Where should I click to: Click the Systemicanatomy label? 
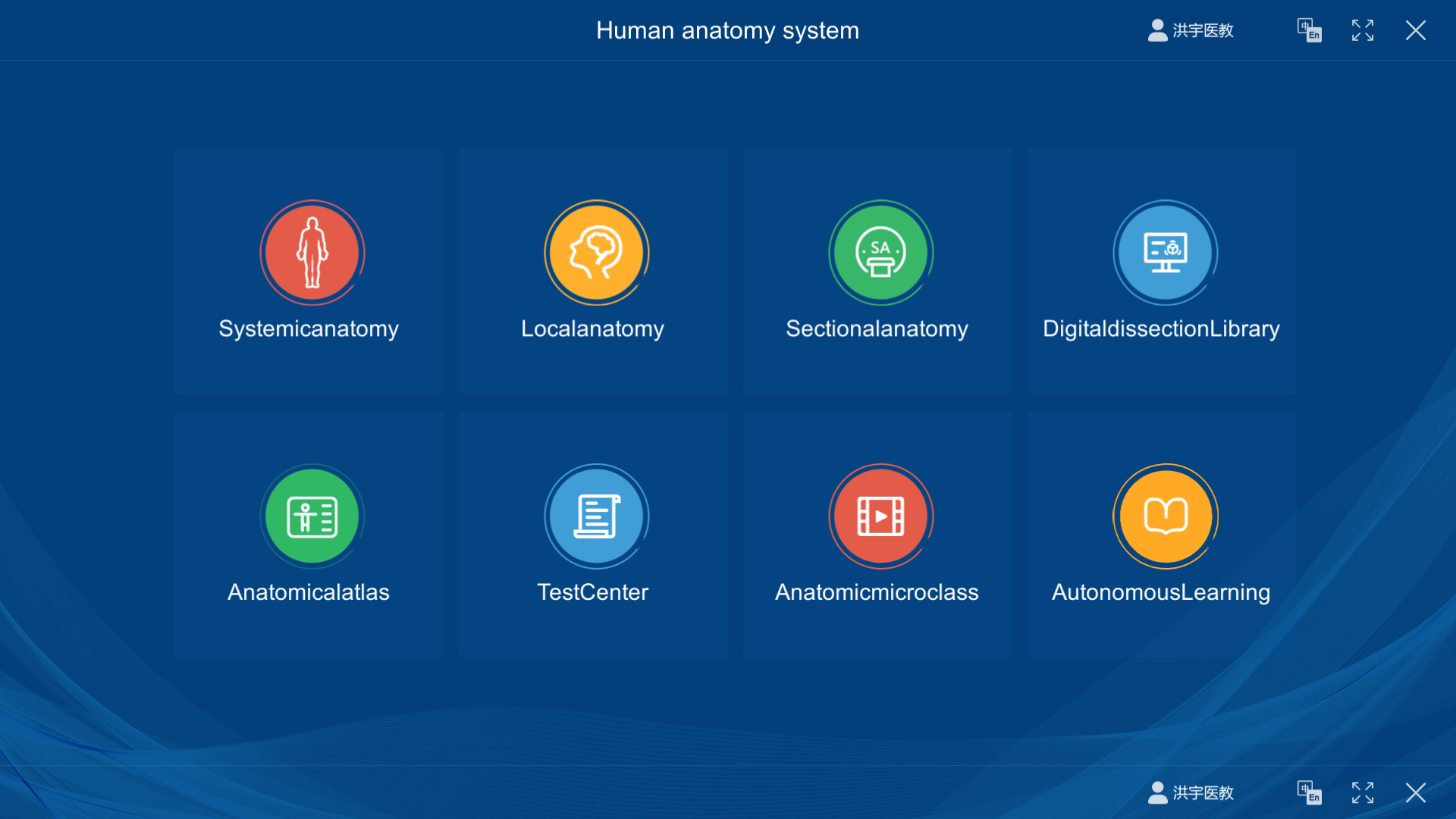309,329
